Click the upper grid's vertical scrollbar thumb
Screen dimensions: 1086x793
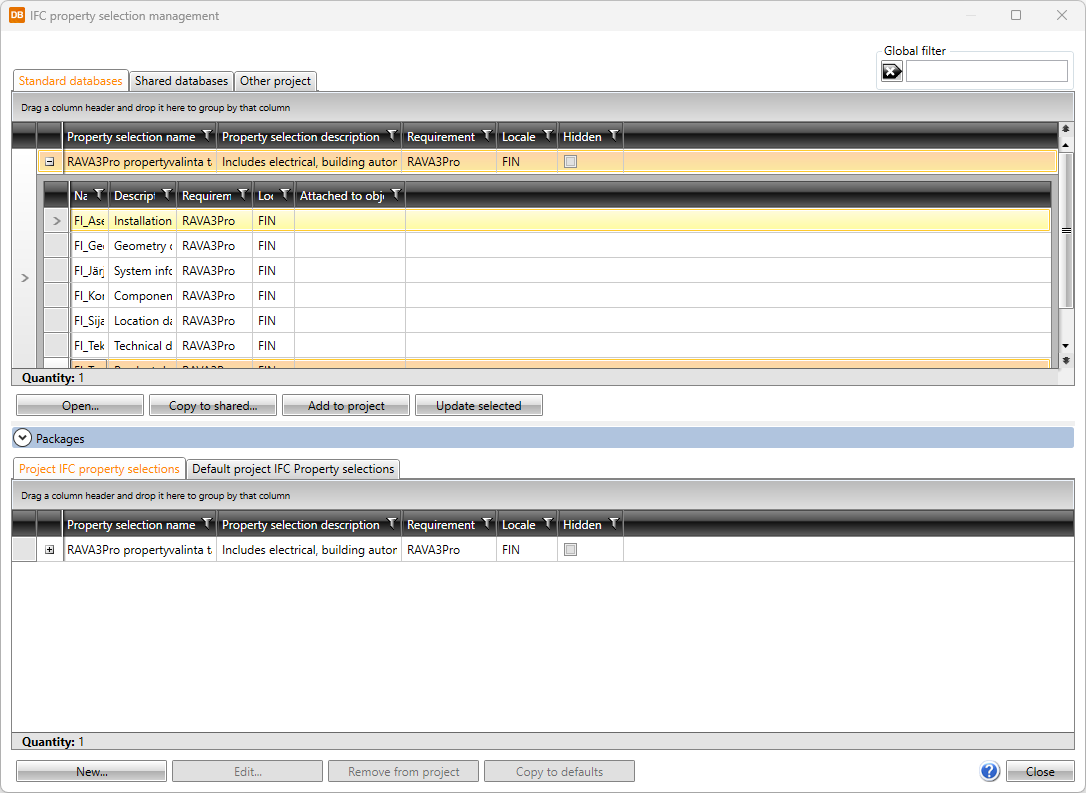point(1067,231)
